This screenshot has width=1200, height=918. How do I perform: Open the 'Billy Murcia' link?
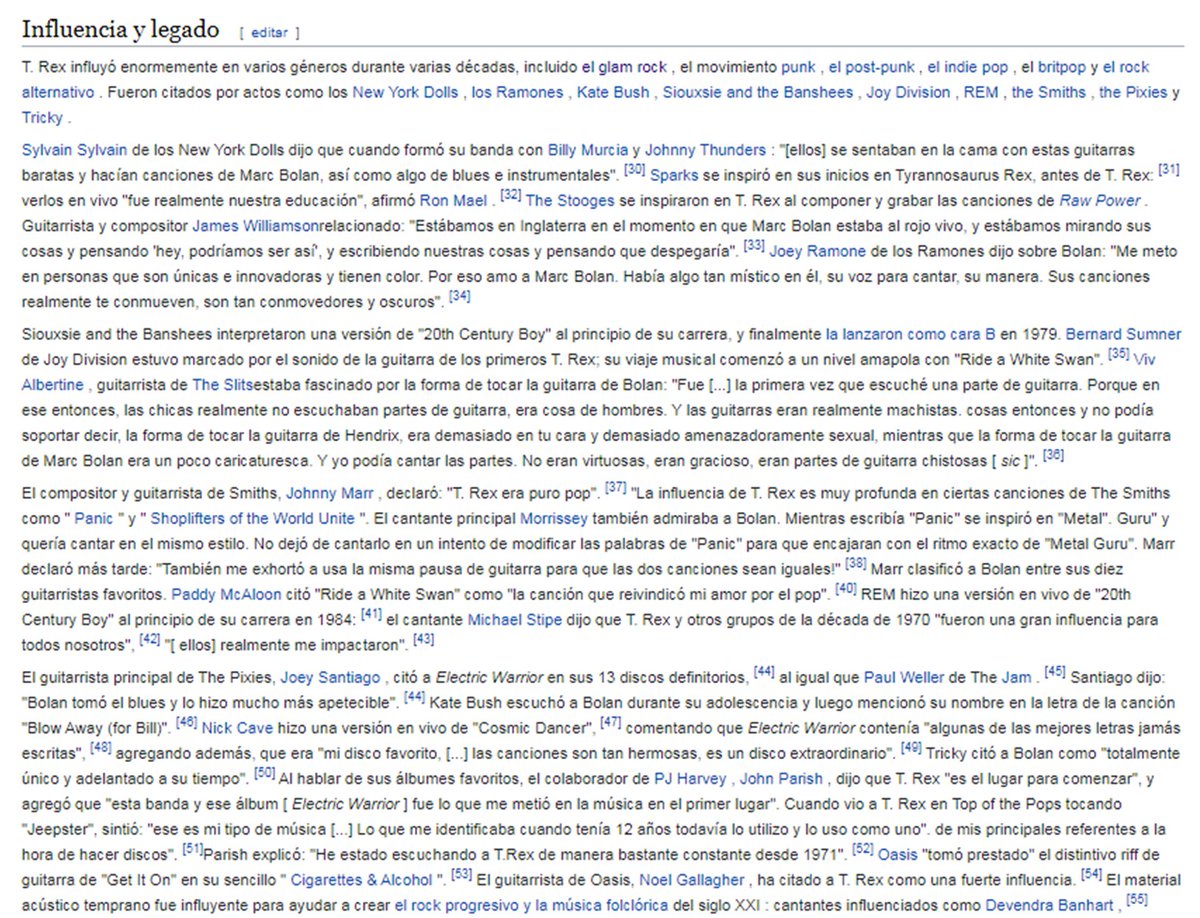(587, 150)
